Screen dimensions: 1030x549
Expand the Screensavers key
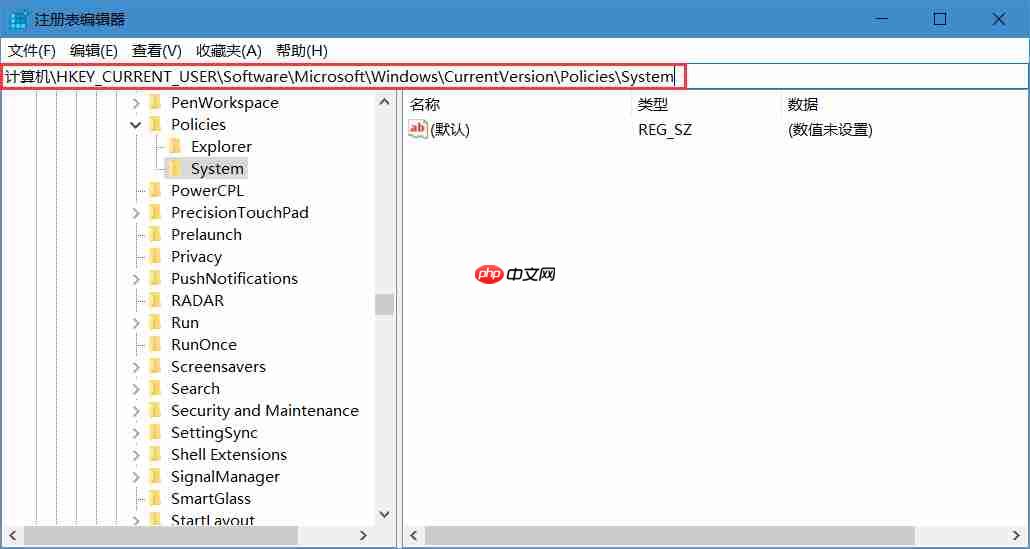(136, 367)
